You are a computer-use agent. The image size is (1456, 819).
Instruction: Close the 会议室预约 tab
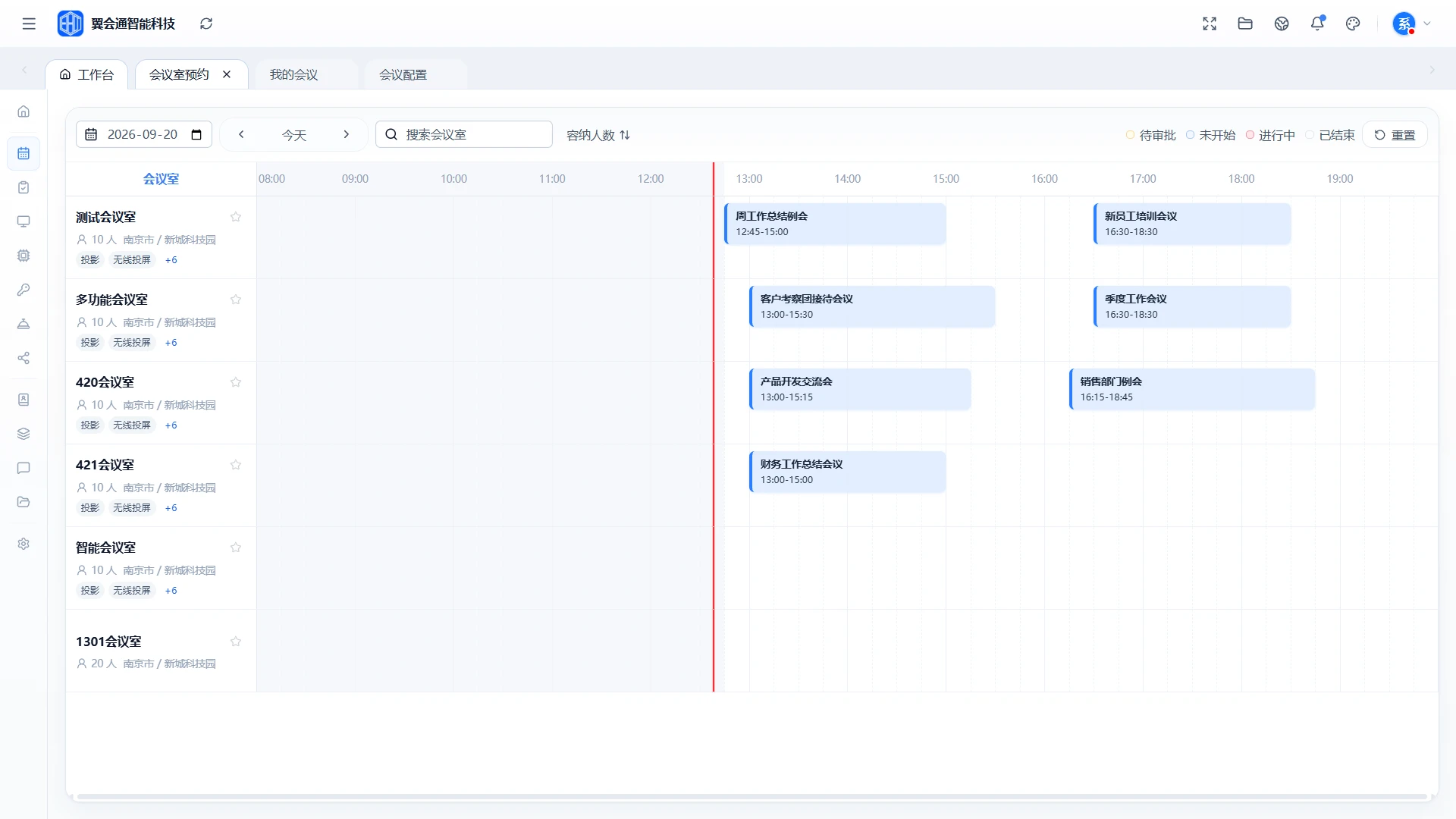point(227,74)
